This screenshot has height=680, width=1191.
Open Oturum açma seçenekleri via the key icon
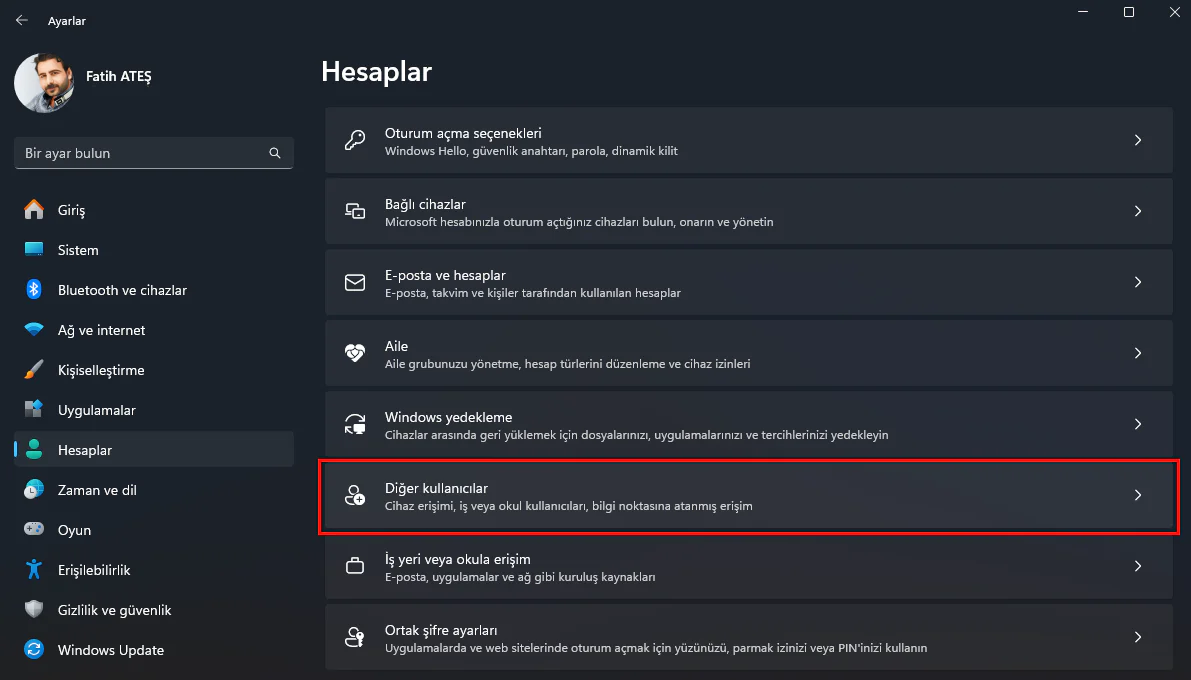tap(355, 140)
